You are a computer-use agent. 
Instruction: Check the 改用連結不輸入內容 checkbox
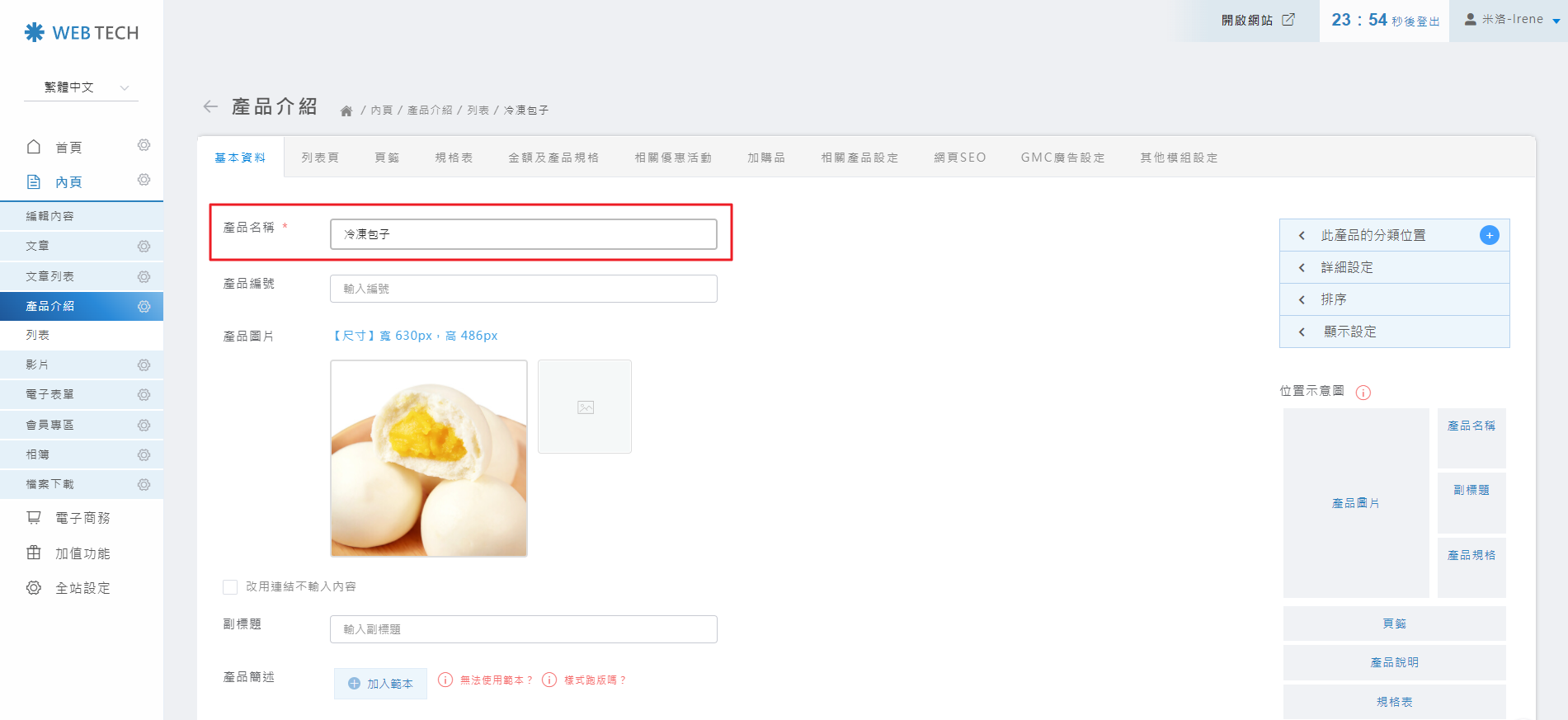coord(230,586)
